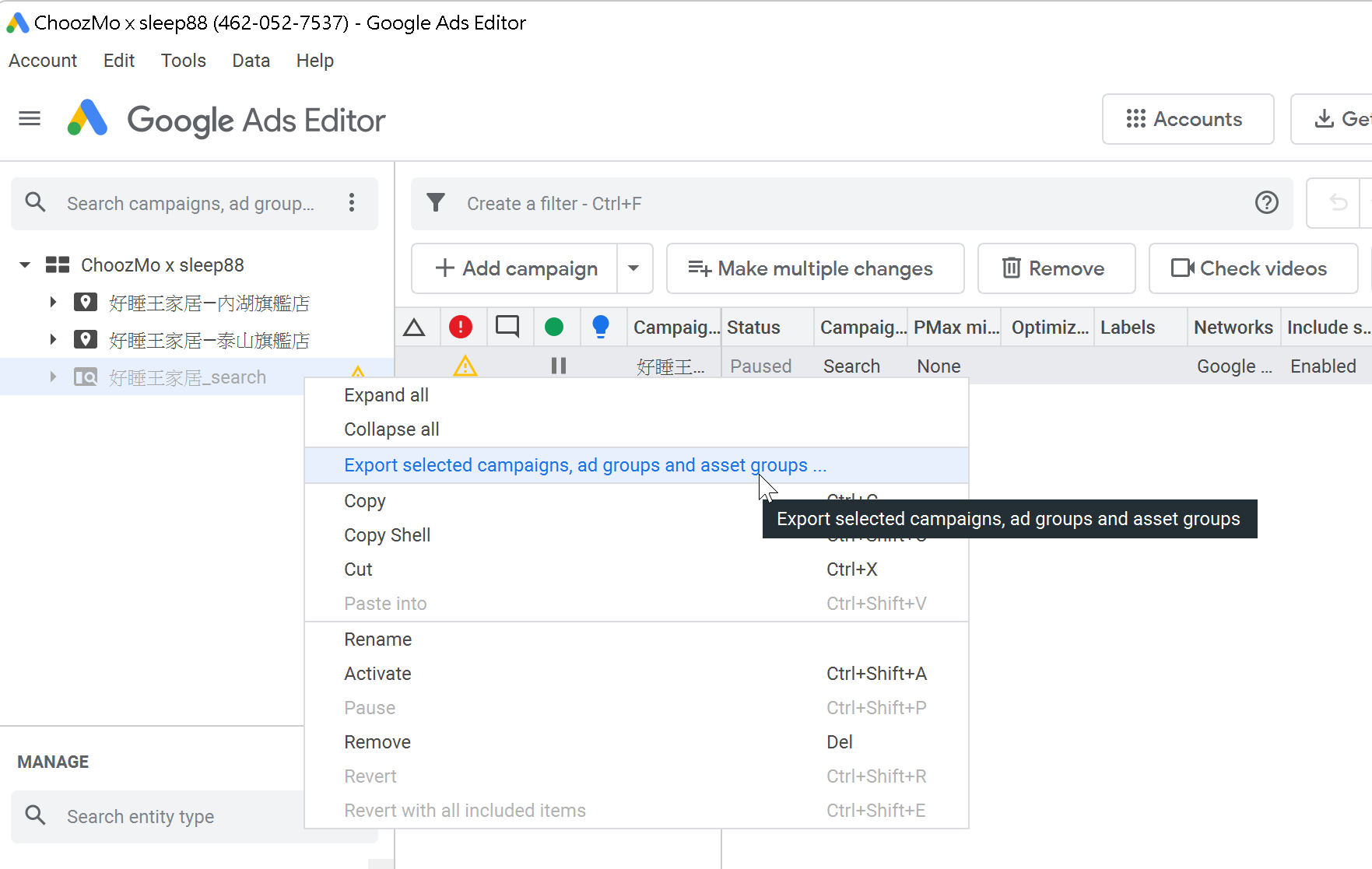The width and height of the screenshot is (1372, 869).
Task: Click the warning triangle column header
Action: pos(415,328)
